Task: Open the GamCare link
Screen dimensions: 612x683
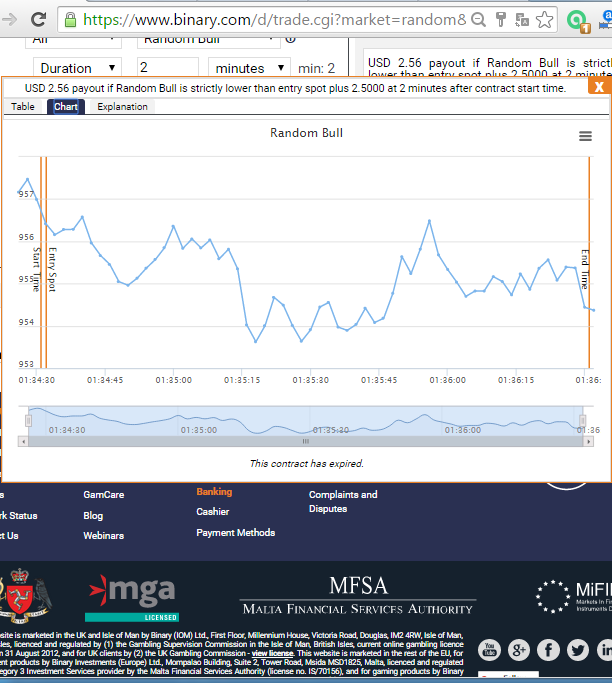Action: pos(104,495)
